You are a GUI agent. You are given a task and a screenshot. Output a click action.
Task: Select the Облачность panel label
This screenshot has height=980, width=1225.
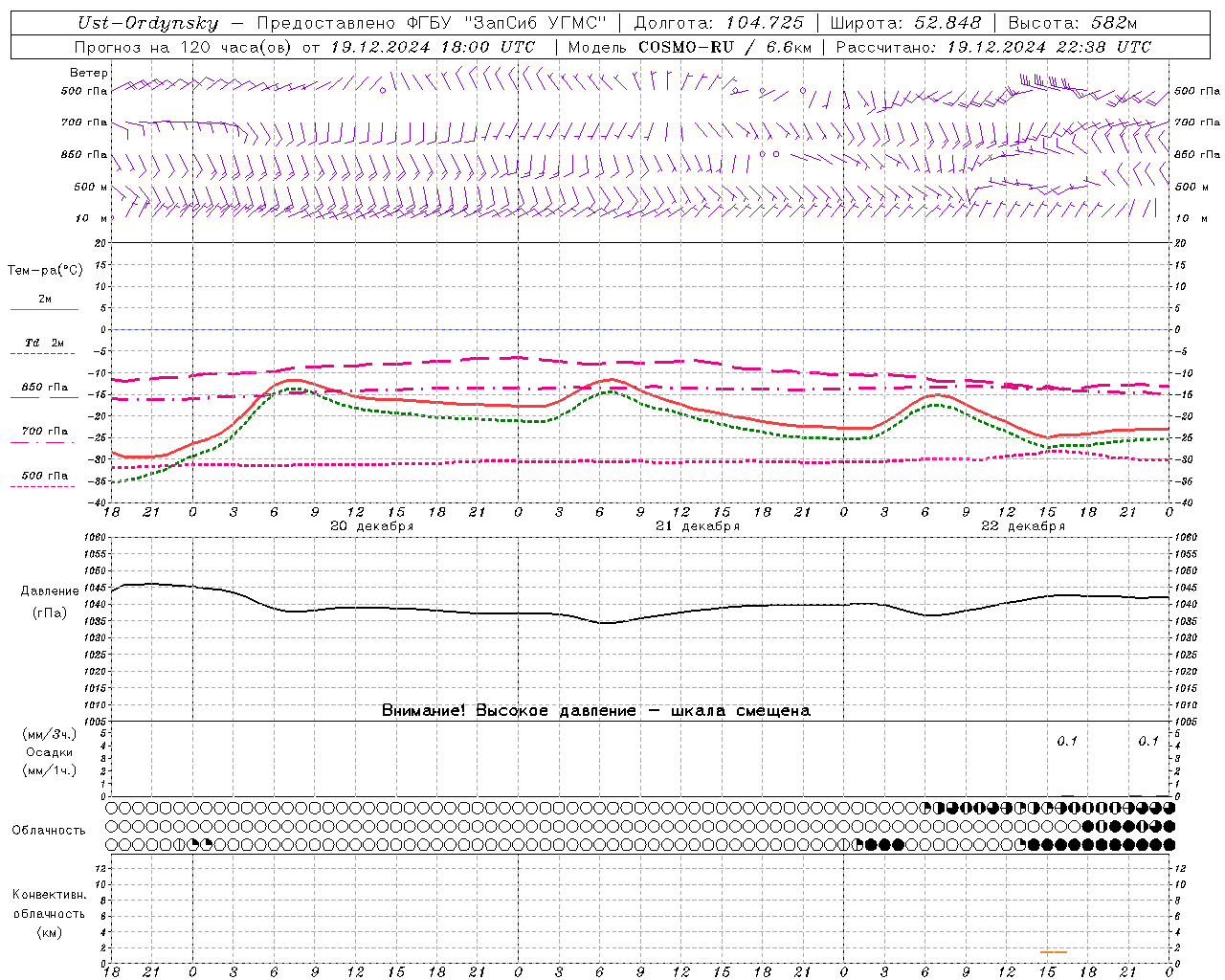pyautogui.click(x=49, y=831)
